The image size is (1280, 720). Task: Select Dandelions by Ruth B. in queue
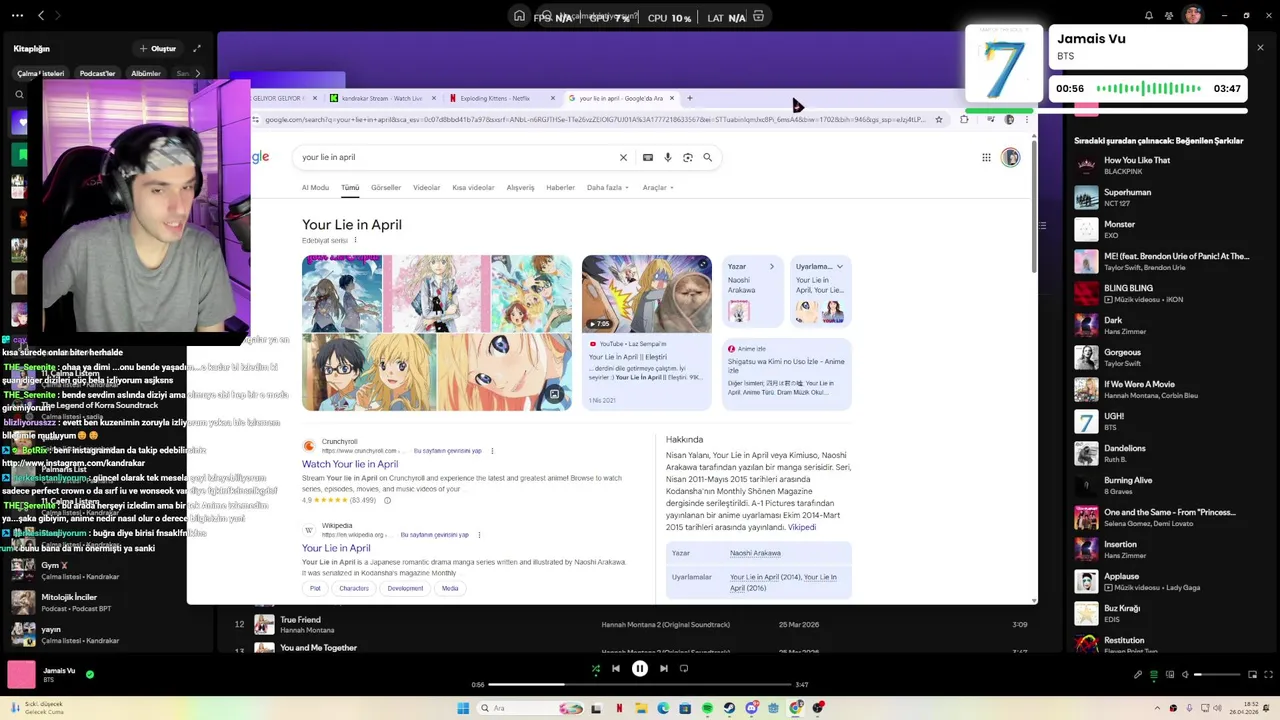click(1160, 453)
